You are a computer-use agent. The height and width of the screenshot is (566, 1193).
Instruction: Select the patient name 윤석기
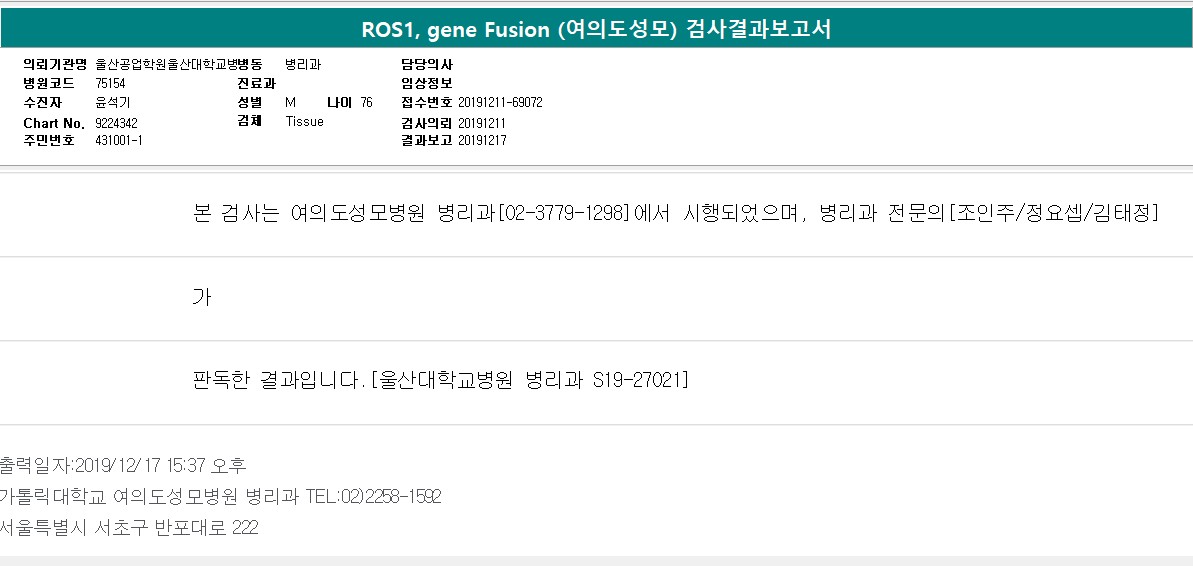110,103
